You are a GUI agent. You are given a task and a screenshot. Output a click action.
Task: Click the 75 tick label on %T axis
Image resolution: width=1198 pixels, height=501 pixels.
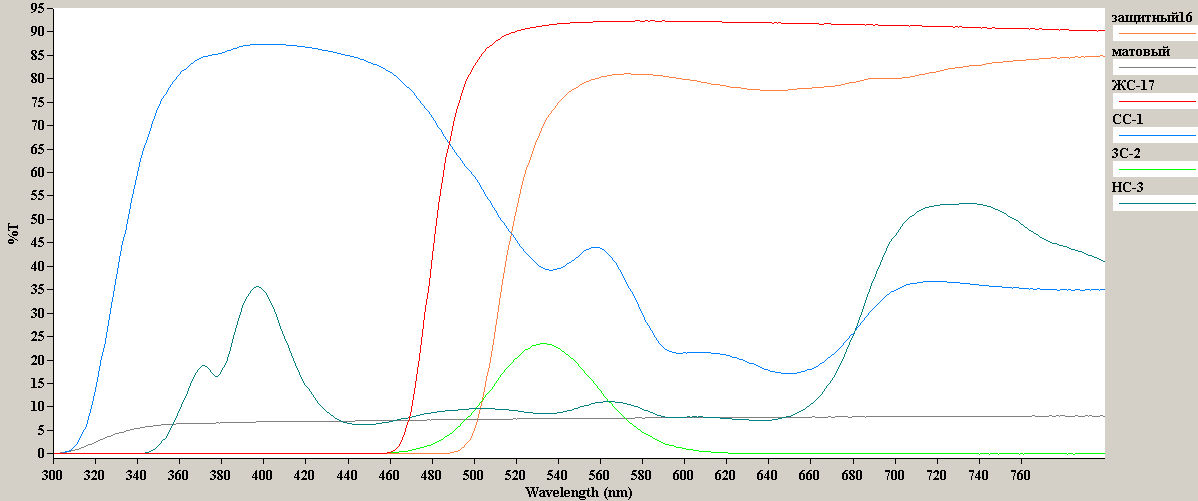coord(38,102)
